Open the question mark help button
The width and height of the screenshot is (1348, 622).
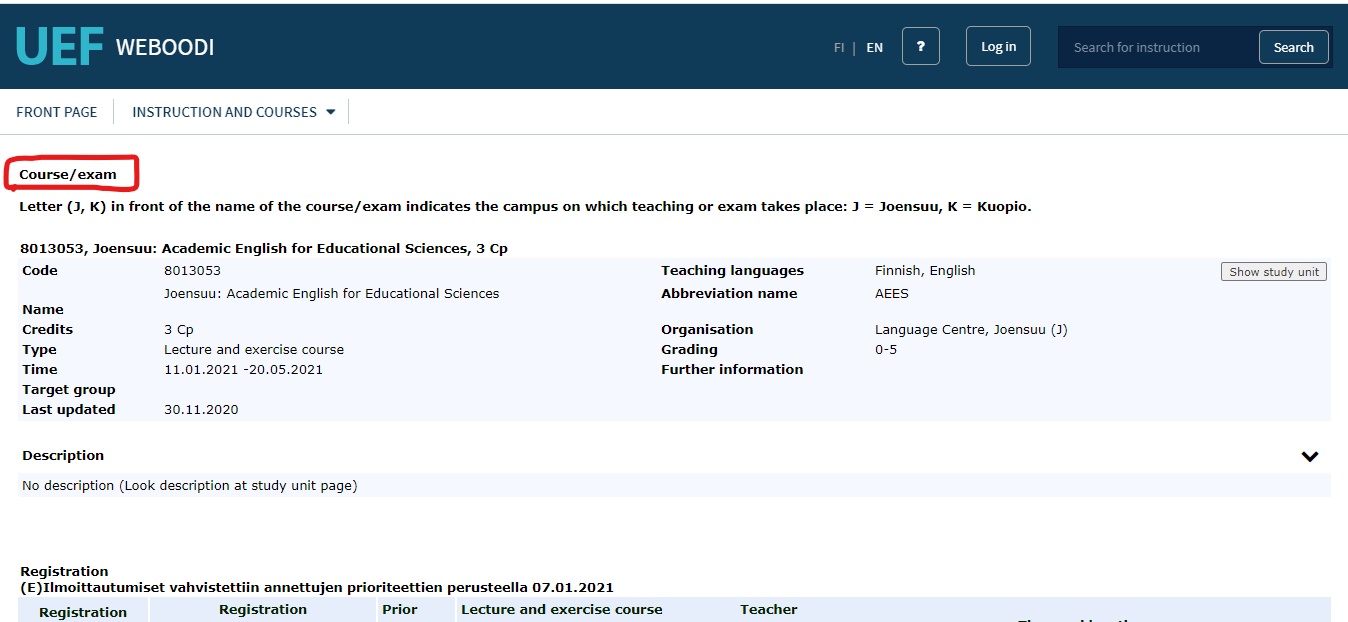920,47
